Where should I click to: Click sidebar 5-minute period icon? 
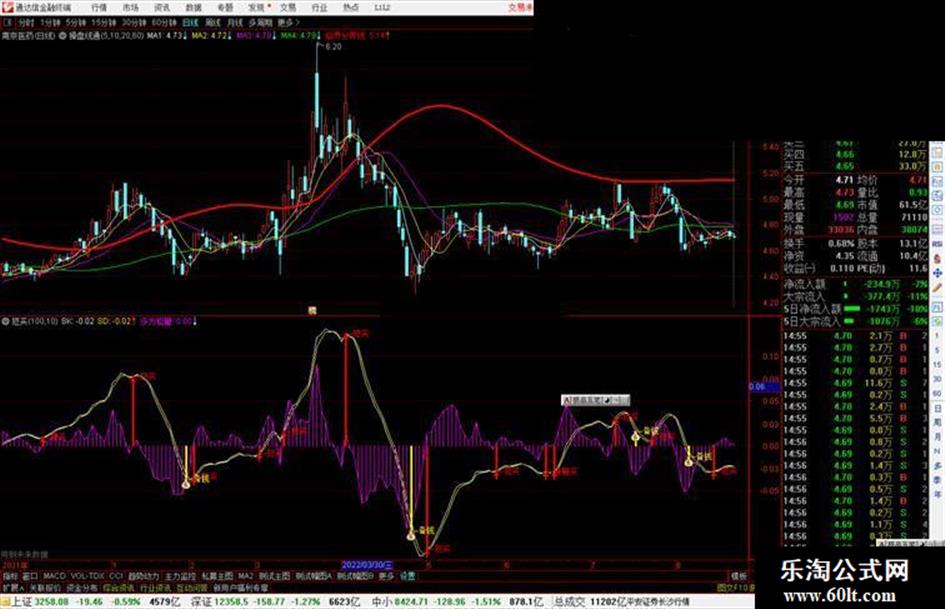click(x=938, y=350)
